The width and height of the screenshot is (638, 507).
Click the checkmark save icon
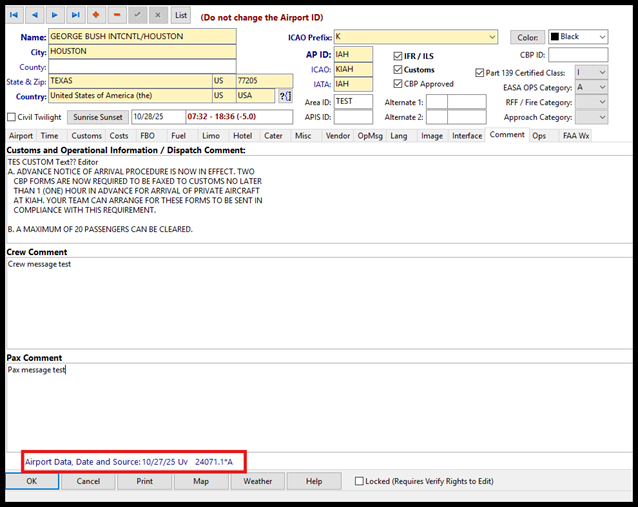[x=139, y=15]
